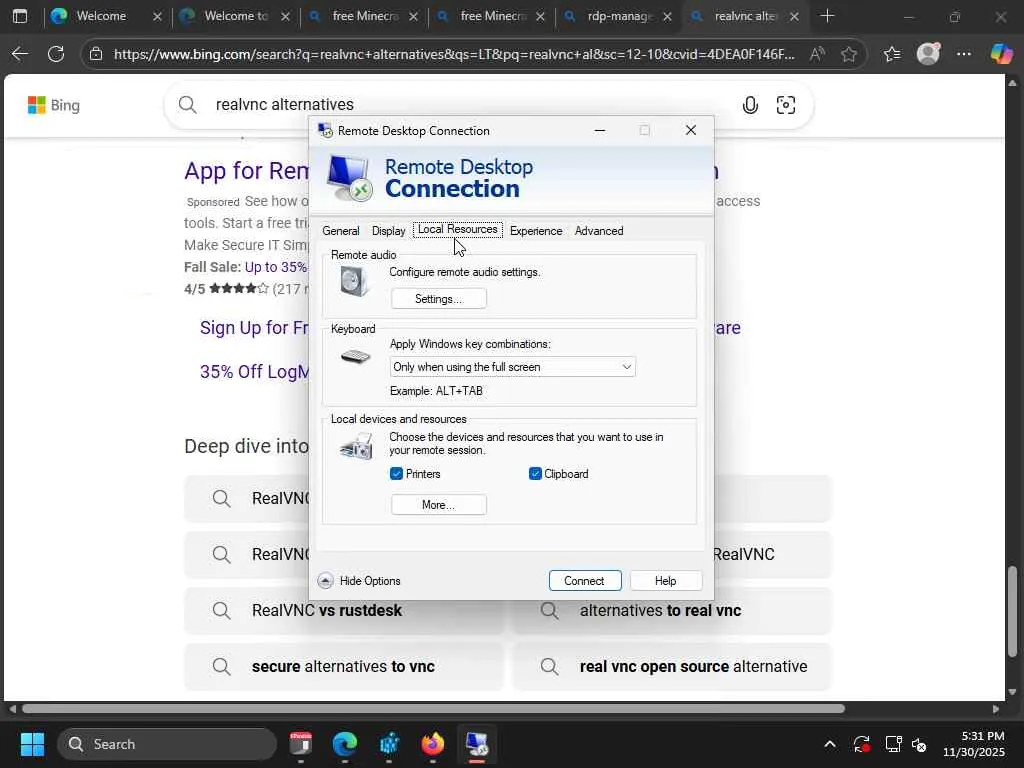Toggle the Clipboard checkbox

(535, 473)
